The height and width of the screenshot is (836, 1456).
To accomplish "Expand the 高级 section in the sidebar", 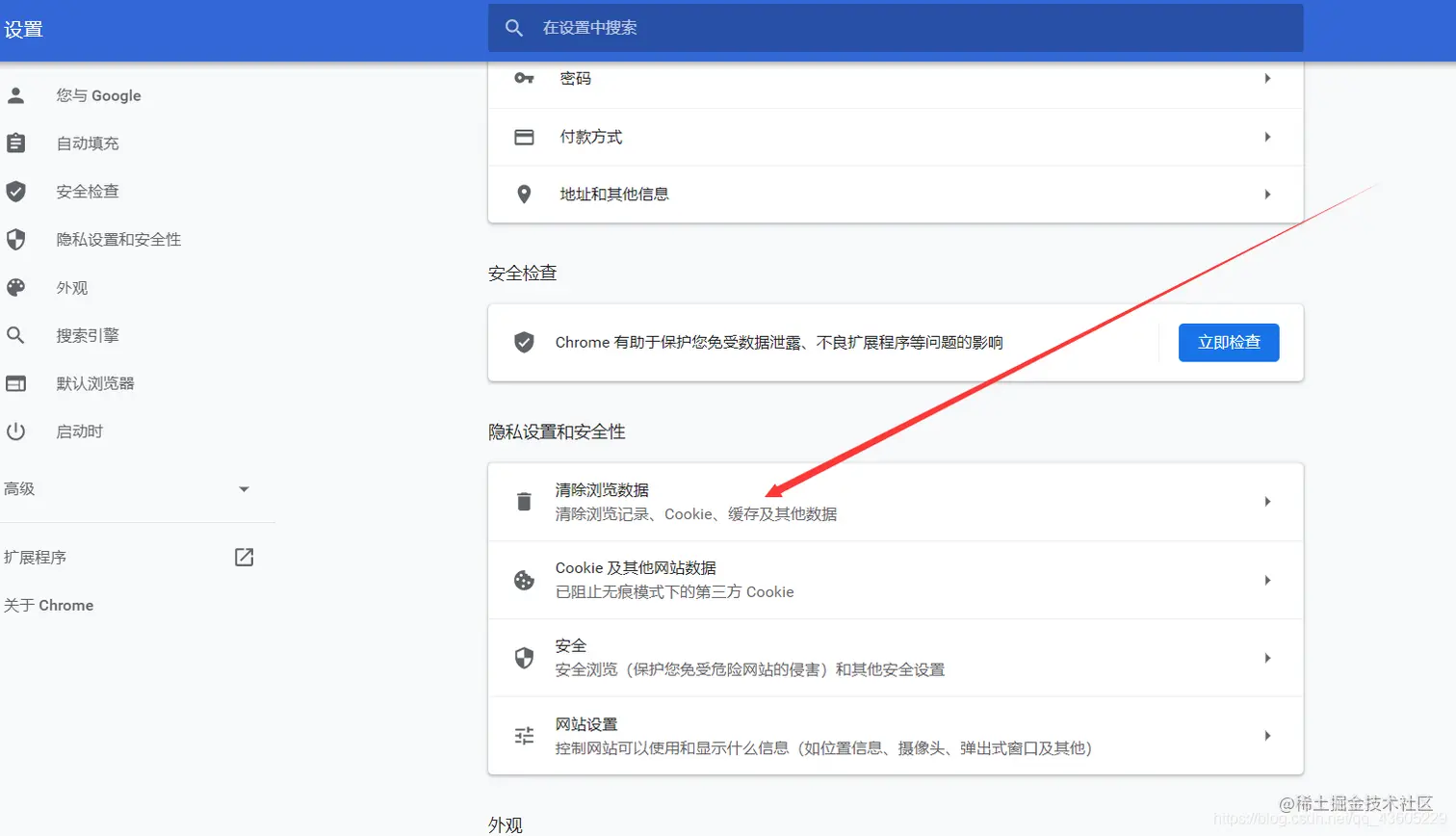I will (244, 488).
